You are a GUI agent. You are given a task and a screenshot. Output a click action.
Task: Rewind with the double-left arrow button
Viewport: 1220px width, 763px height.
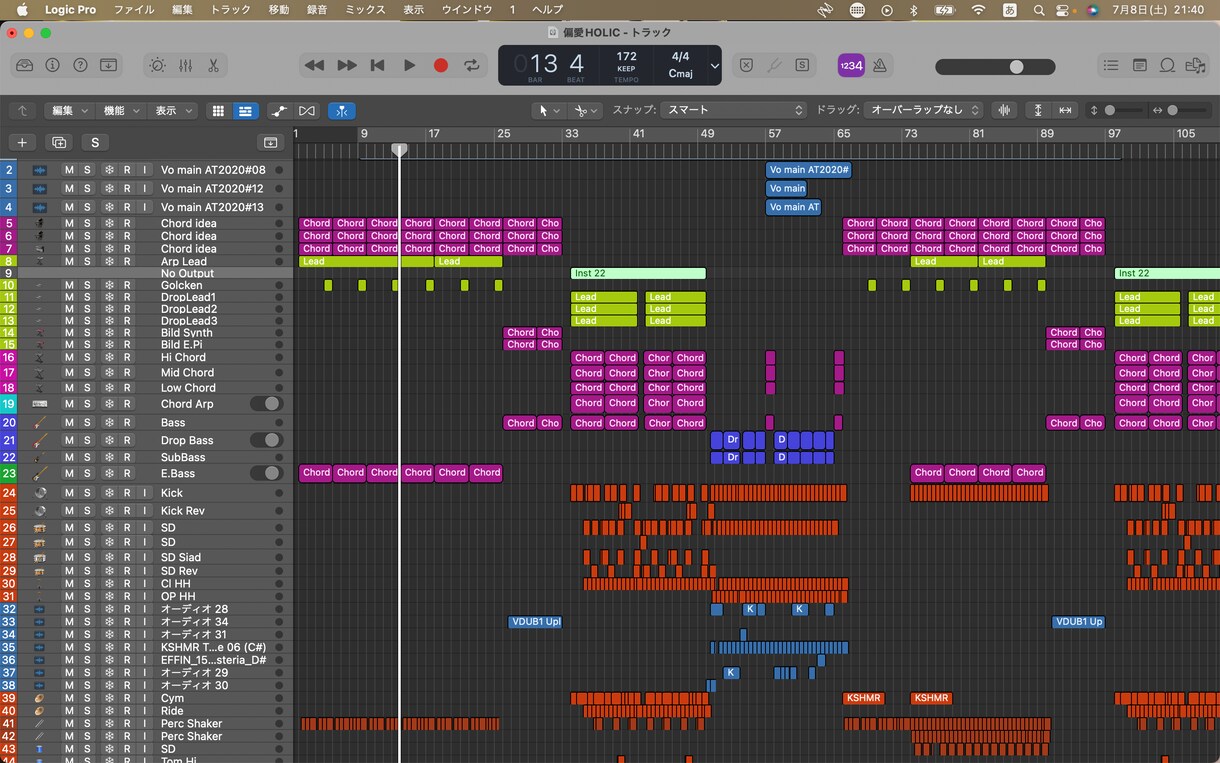pos(314,65)
